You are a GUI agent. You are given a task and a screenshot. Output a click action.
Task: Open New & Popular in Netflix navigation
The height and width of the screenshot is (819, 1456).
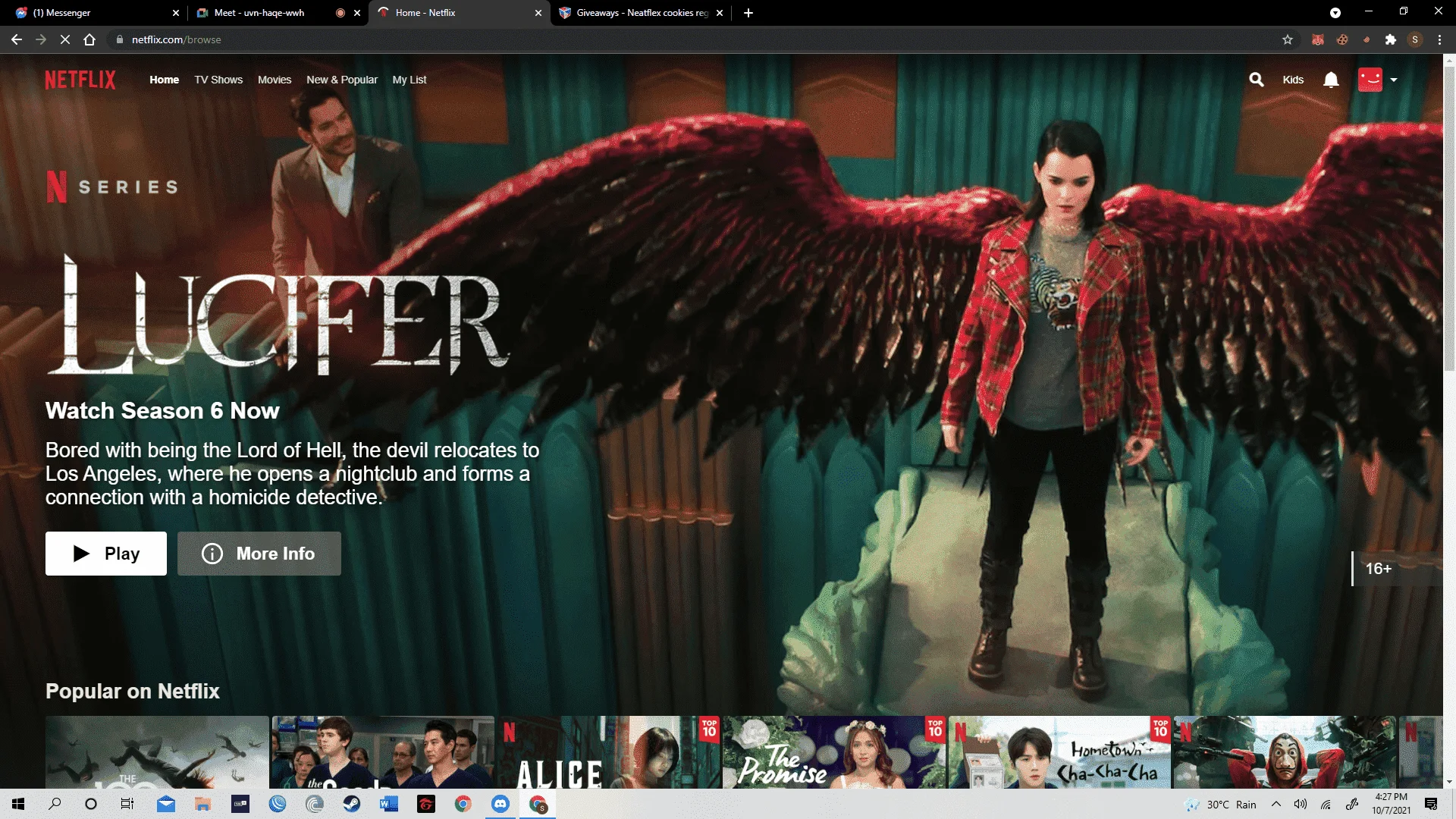point(342,80)
